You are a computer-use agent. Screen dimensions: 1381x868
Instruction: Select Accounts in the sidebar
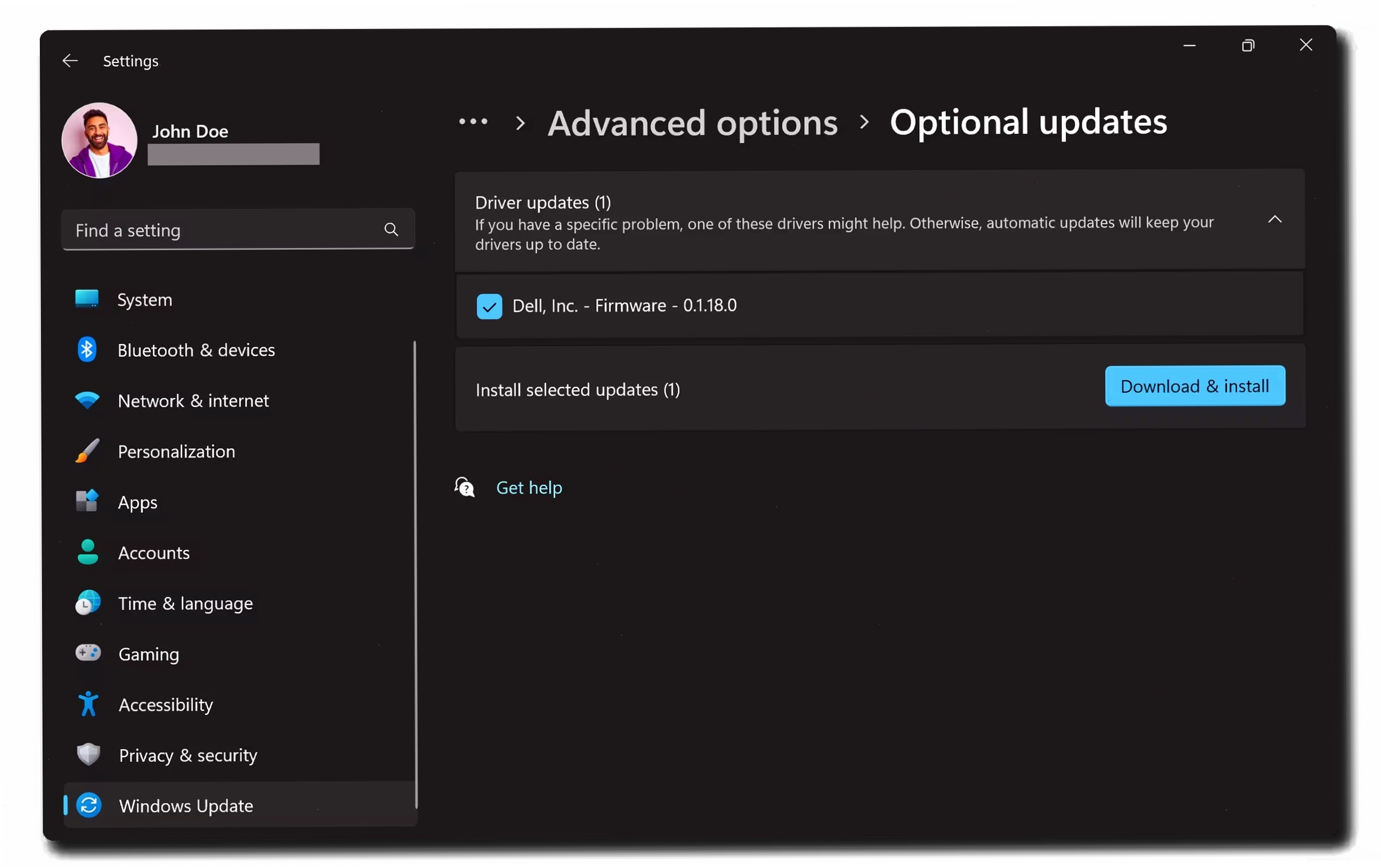(238, 552)
